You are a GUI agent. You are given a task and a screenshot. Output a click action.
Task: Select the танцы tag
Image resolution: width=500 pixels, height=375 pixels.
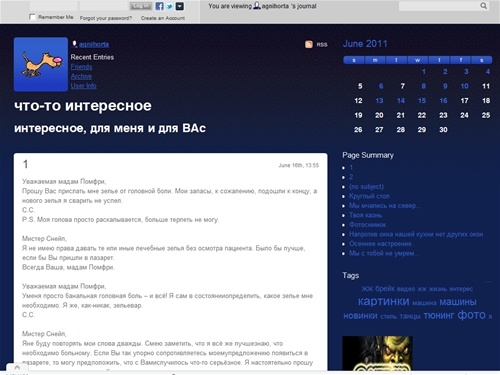coord(410,316)
